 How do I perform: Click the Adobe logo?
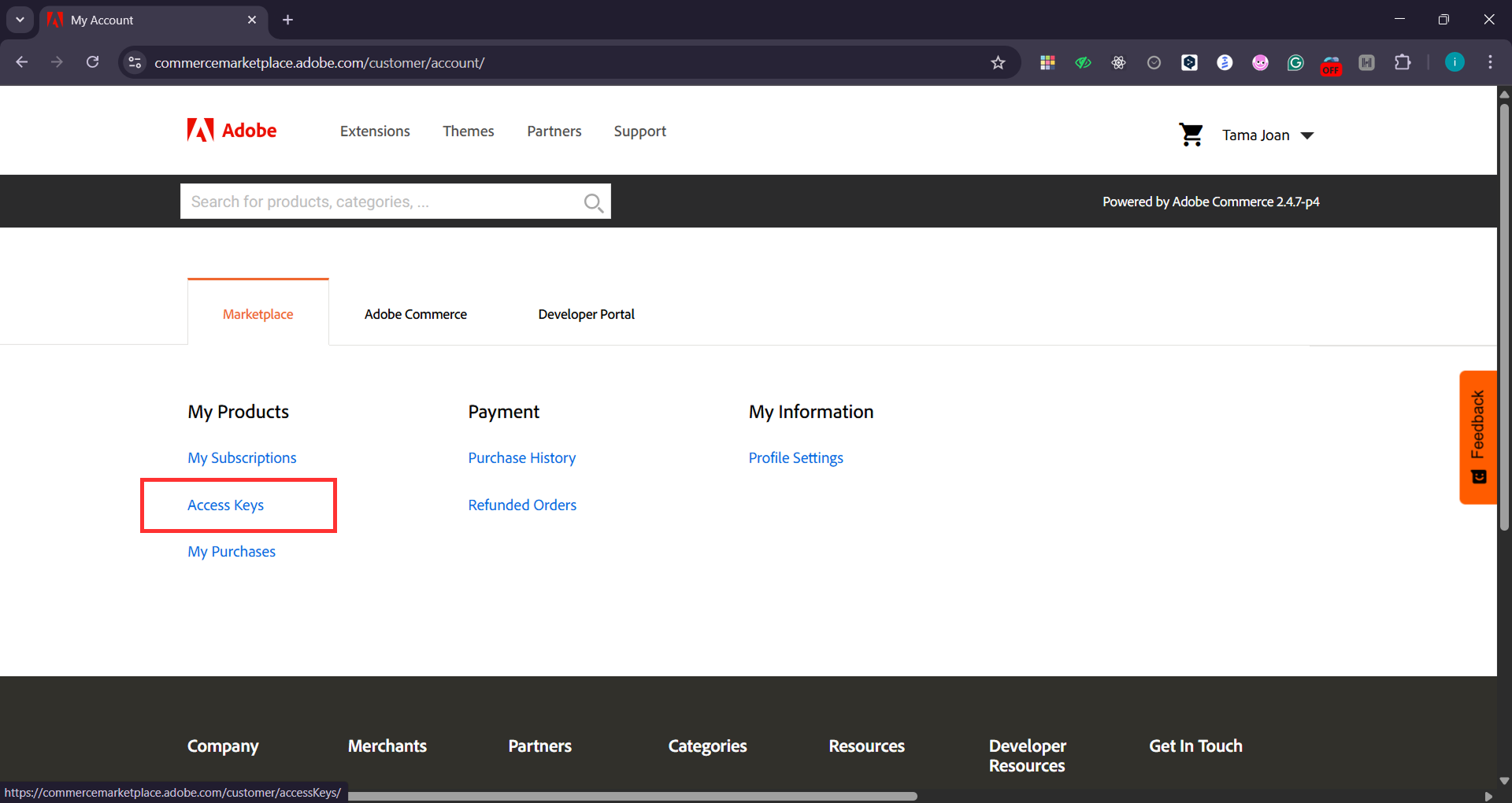[x=232, y=130]
